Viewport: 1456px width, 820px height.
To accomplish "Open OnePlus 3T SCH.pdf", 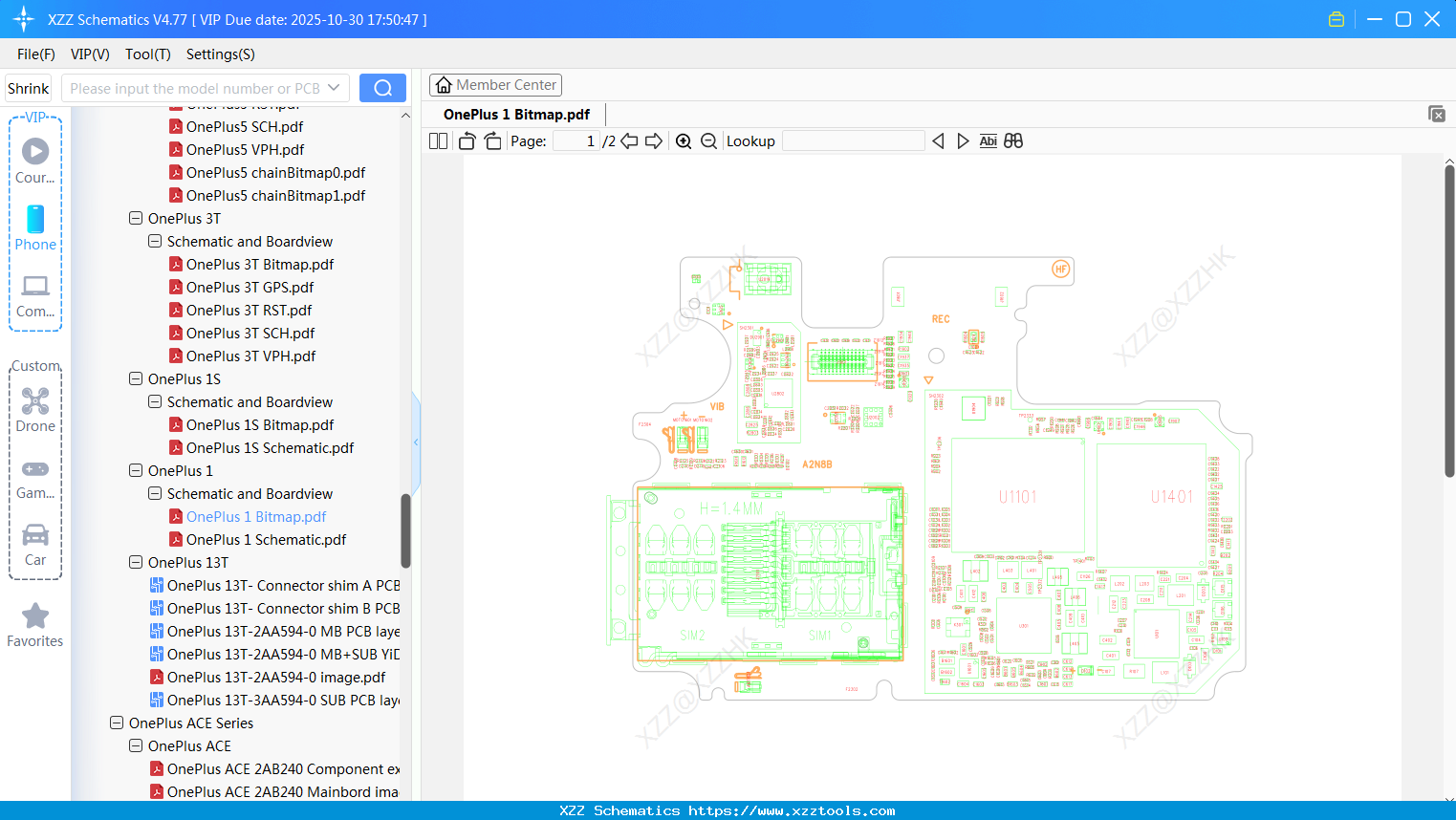I will [x=250, y=333].
